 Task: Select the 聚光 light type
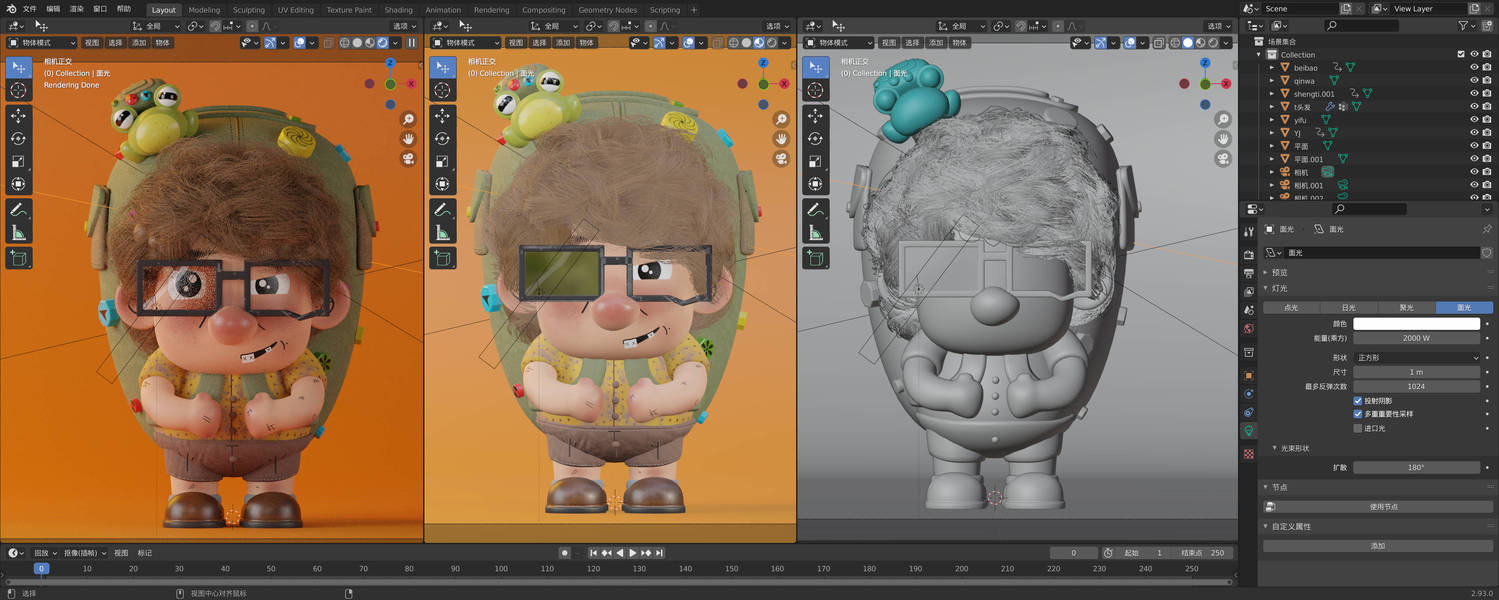[x=1406, y=308]
